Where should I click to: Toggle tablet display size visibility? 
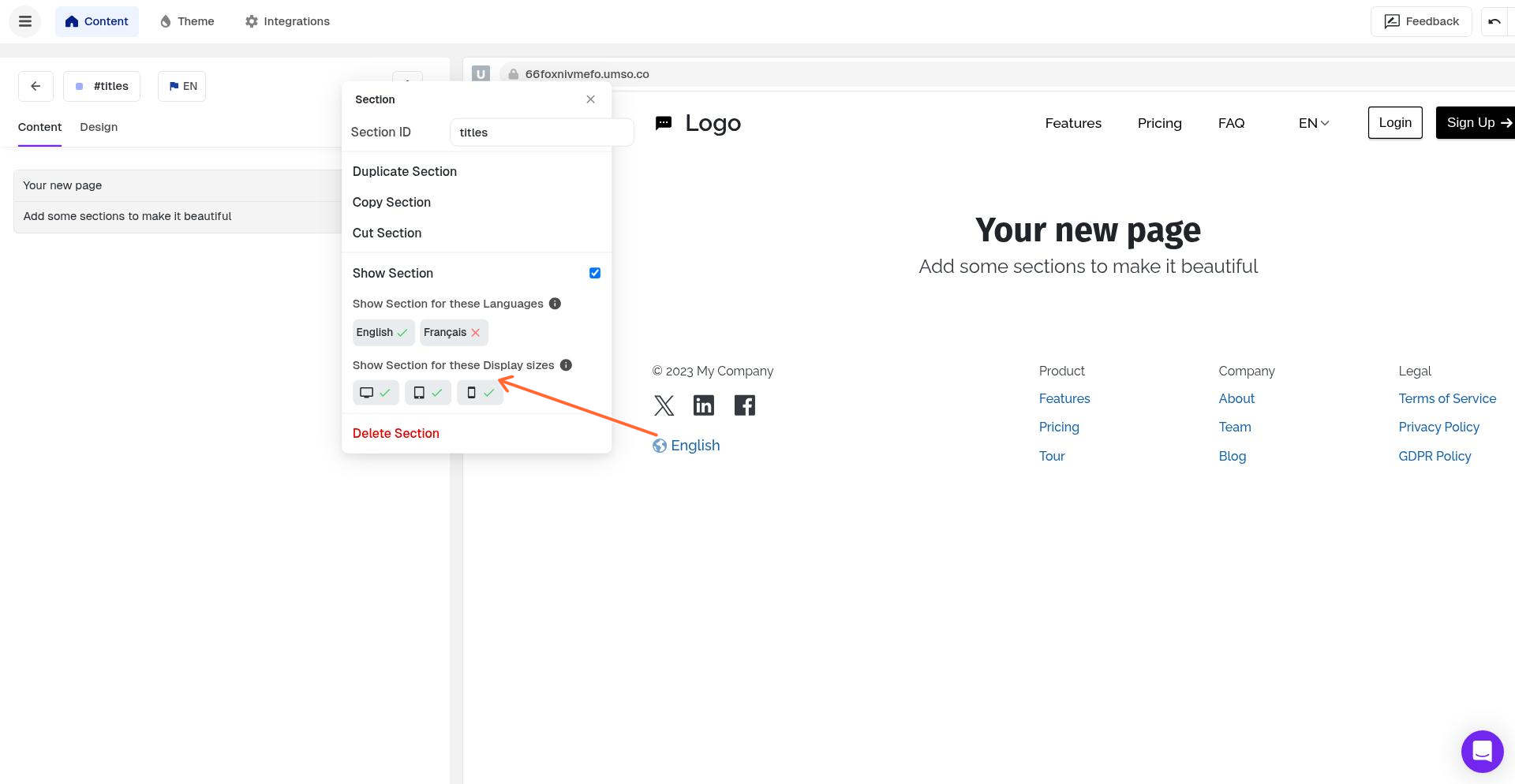(428, 392)
